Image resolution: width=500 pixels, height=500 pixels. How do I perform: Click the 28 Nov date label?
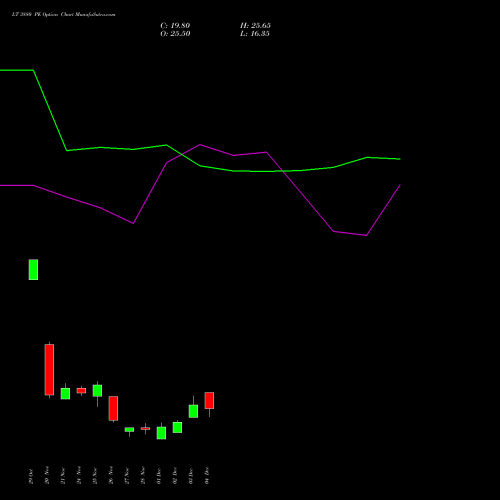click(143, 475)
